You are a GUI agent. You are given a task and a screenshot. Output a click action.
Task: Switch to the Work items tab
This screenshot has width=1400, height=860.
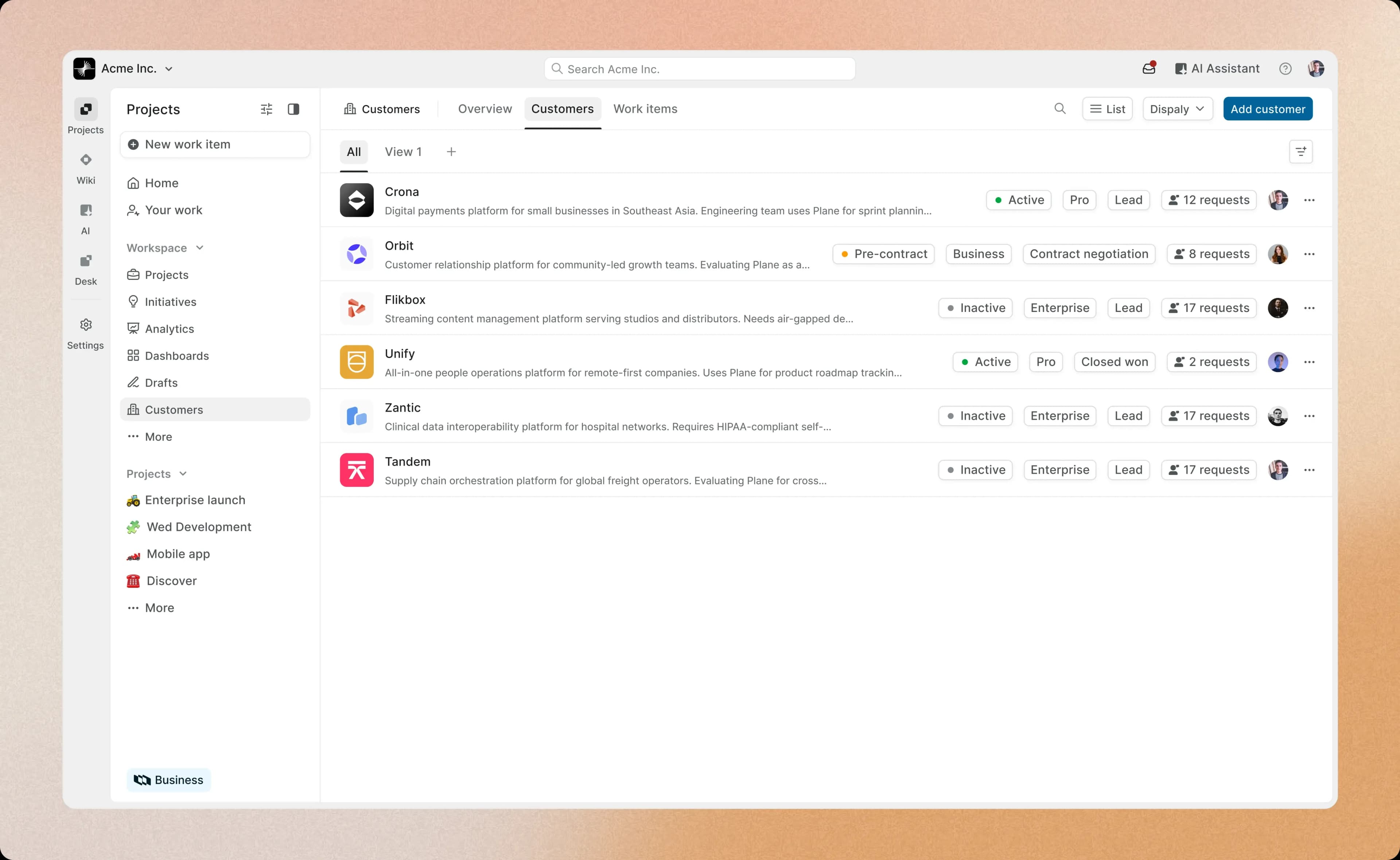pyautogui.click(x=645, y=109)
